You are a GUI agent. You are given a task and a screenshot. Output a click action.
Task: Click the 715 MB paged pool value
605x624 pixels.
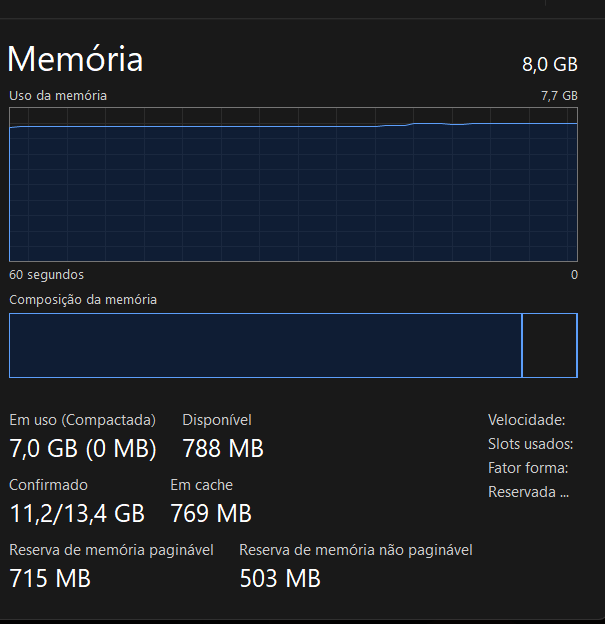(x=50, y=578)
